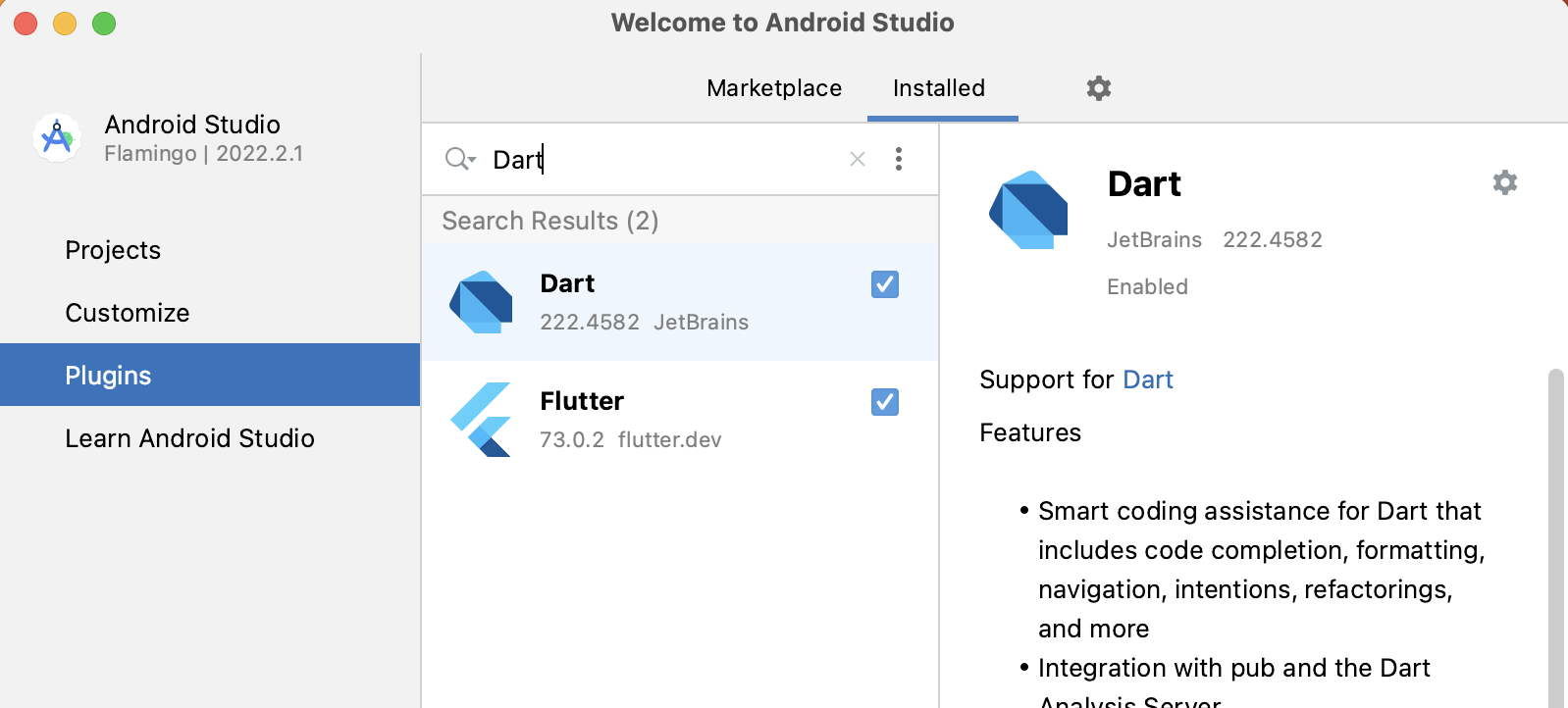Select the Dart plugin name in results
Screen dimensions: 1568x708
pos(567,283)
